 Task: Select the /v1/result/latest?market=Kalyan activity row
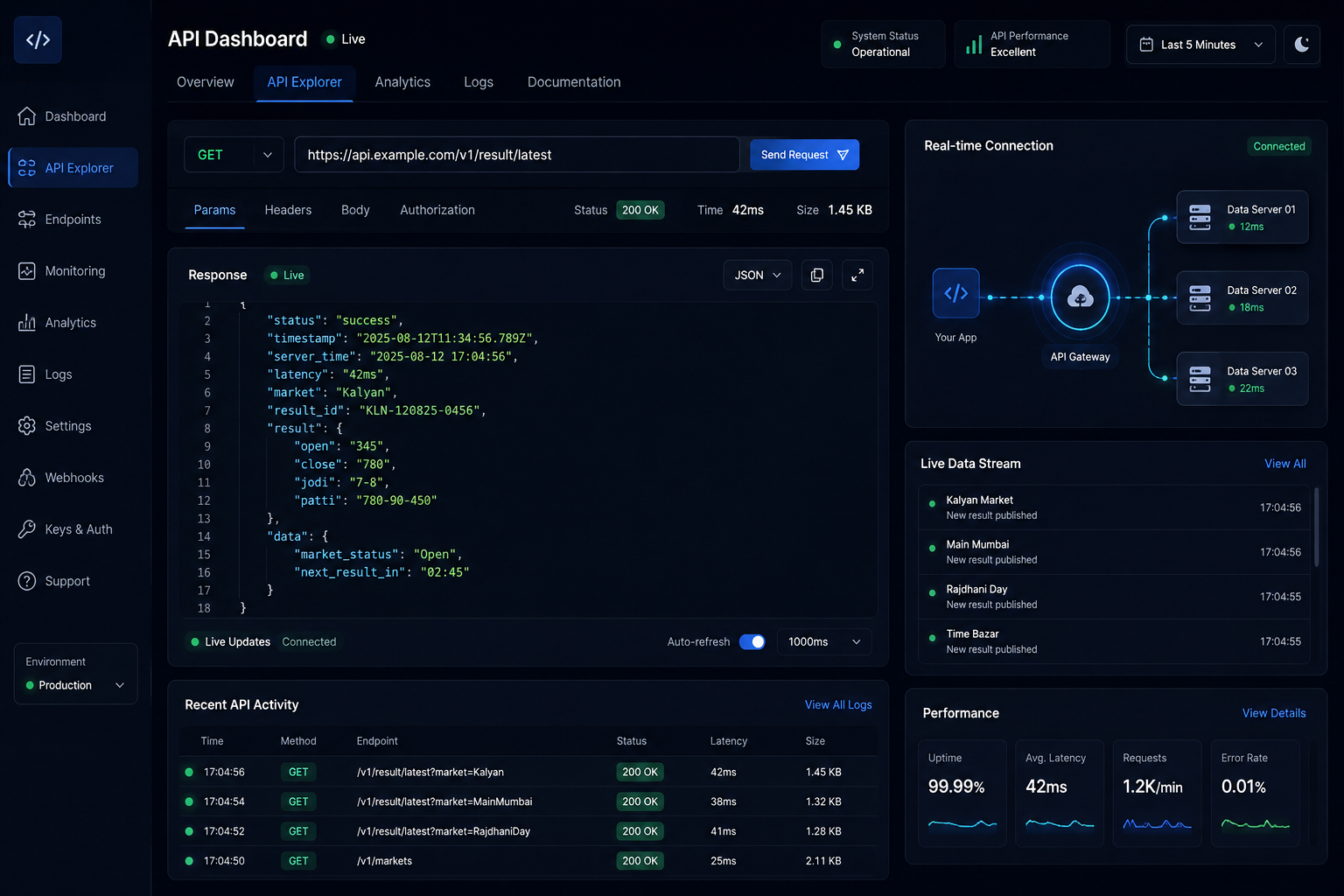click(x=528, y=772)
